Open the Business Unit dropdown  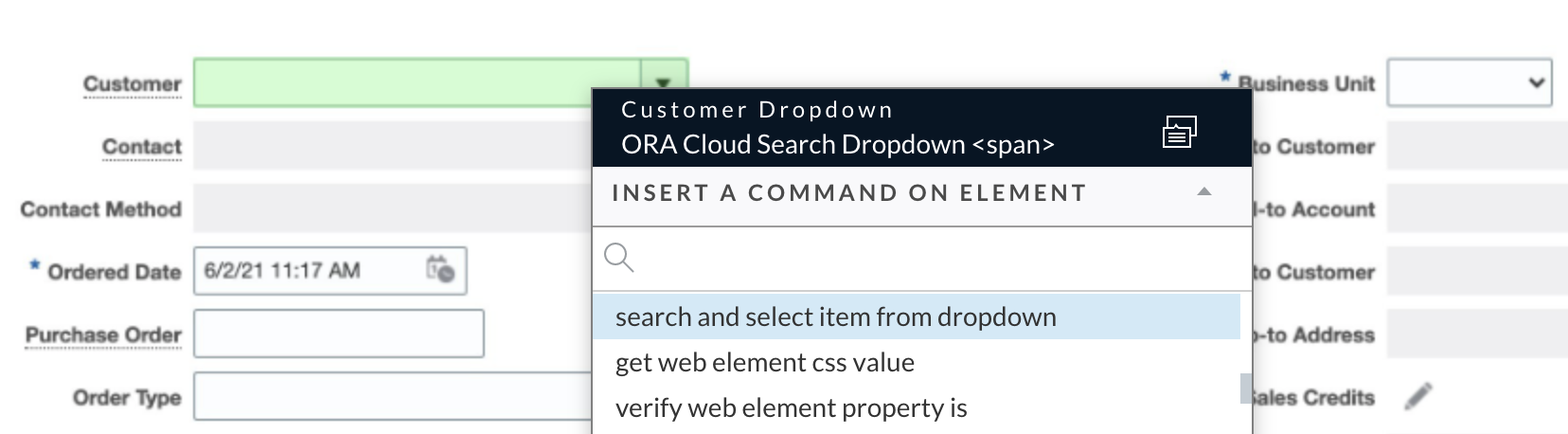pos(1469,83)
